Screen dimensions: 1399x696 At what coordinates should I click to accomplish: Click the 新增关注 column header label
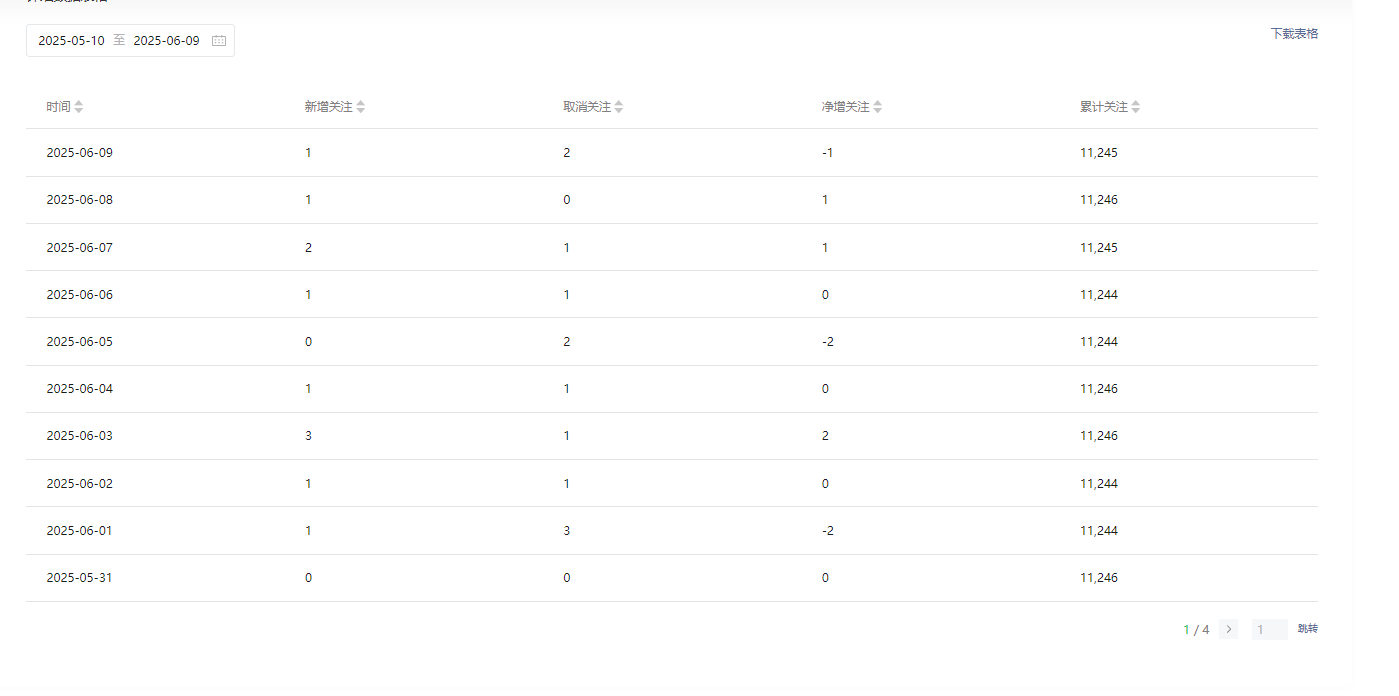coord(329,107)
